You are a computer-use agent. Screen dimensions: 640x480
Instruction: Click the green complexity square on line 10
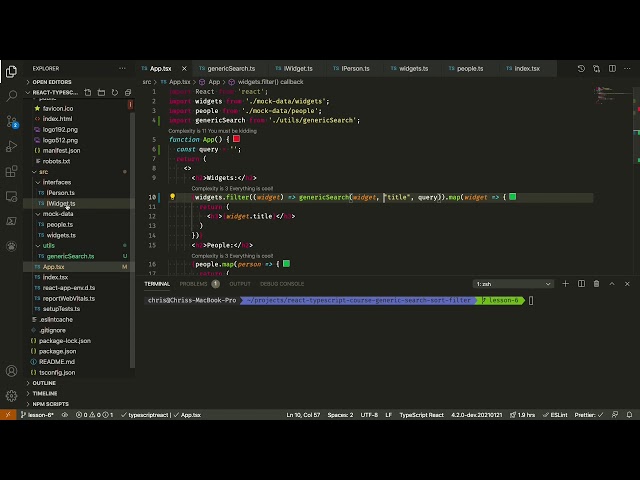click(x=513, y=197)
